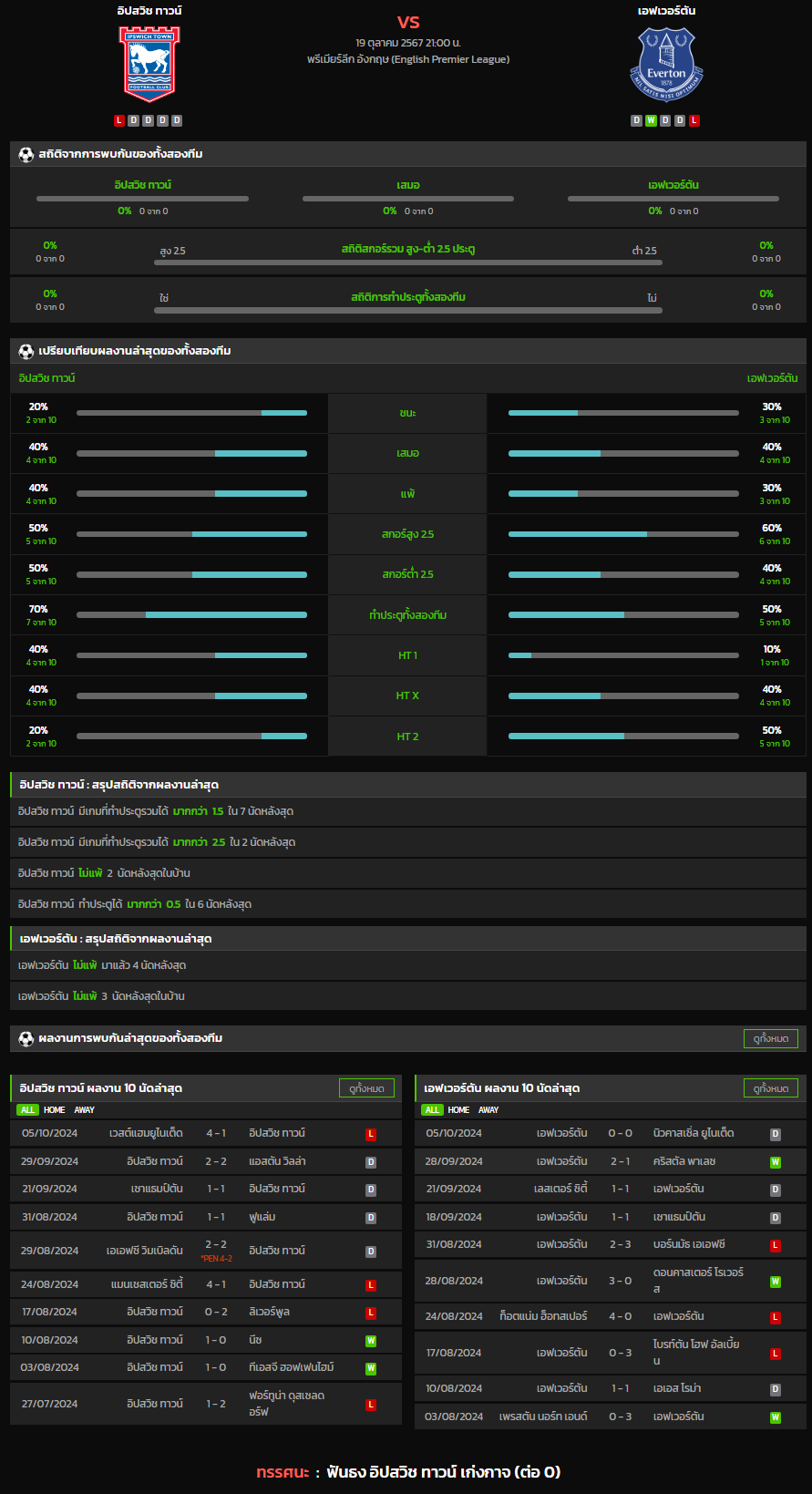Click the red L form badge under Ipswich crest

(x=119, y=120)
